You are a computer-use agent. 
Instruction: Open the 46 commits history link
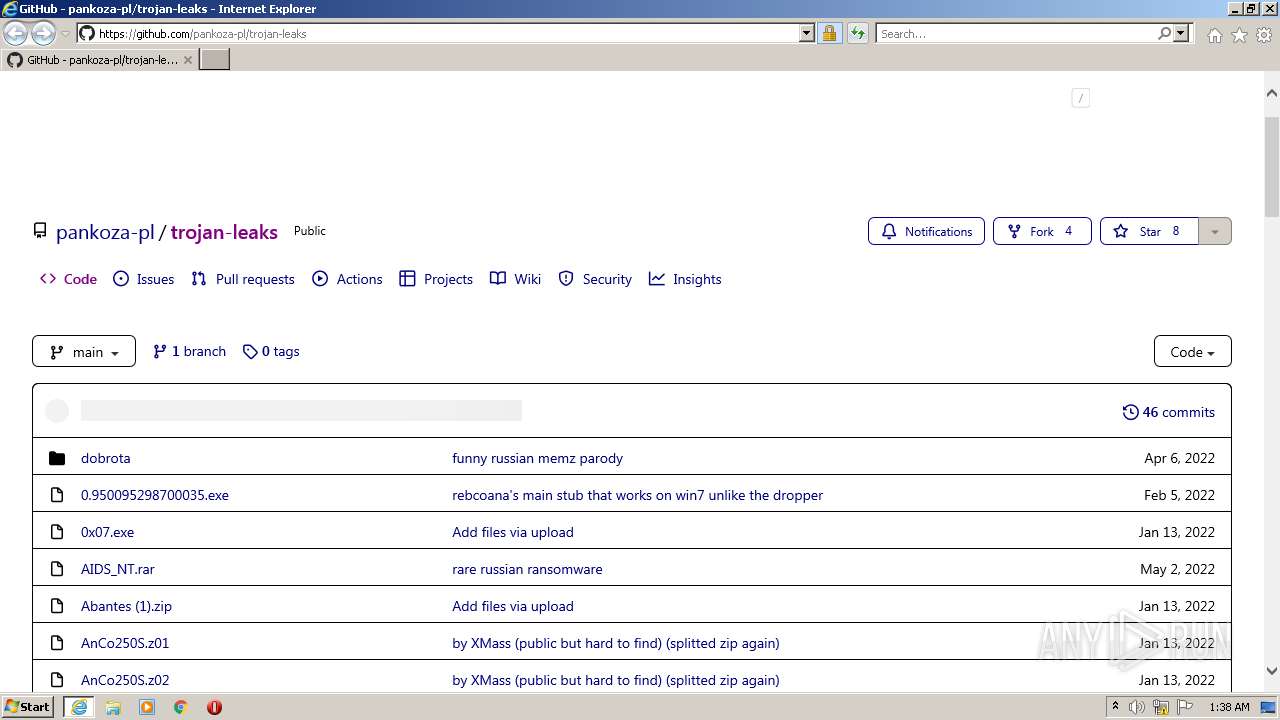click(x=1168, y=412)
